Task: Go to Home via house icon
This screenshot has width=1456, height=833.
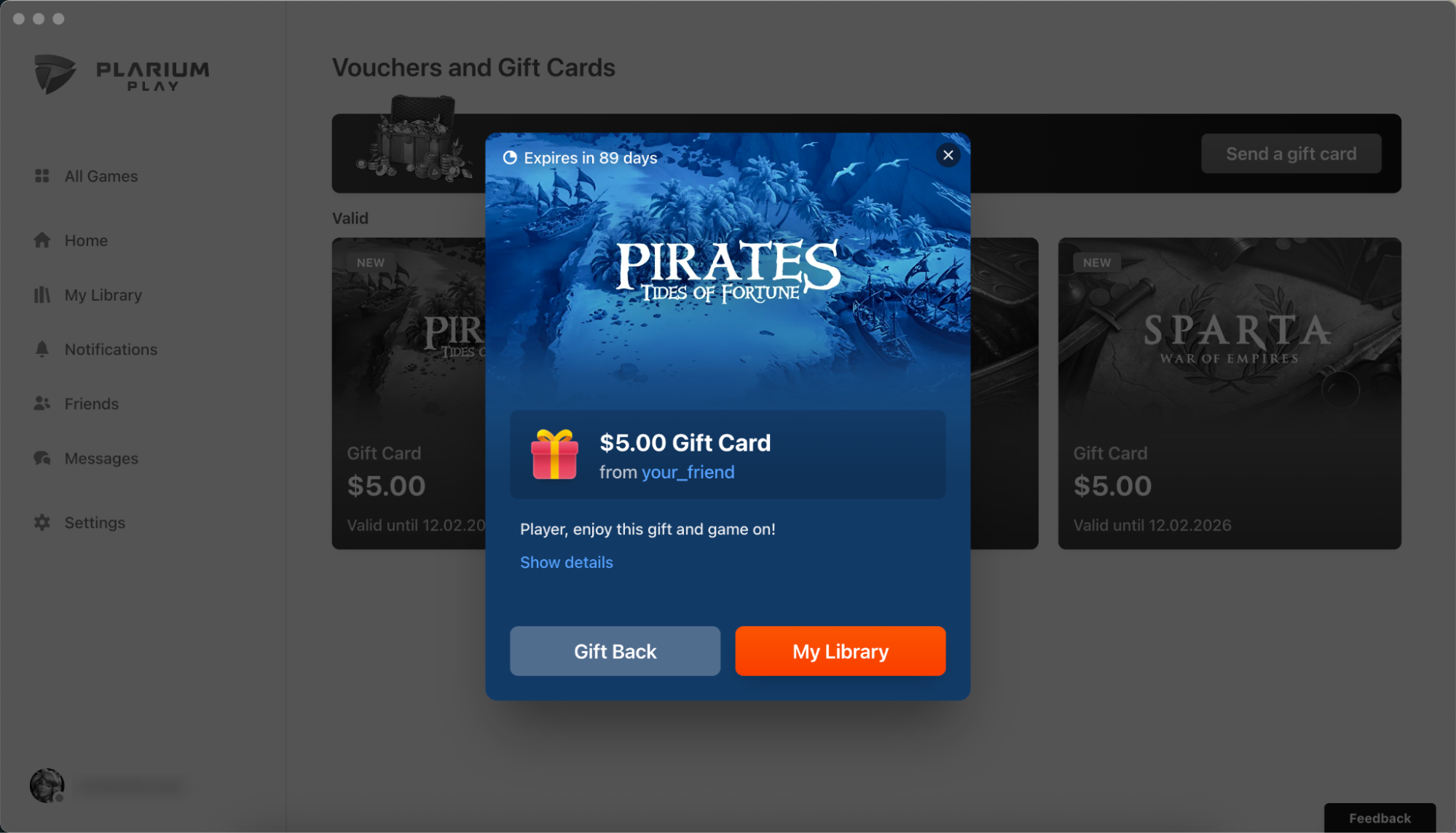Action: click(x=42, y=240)
